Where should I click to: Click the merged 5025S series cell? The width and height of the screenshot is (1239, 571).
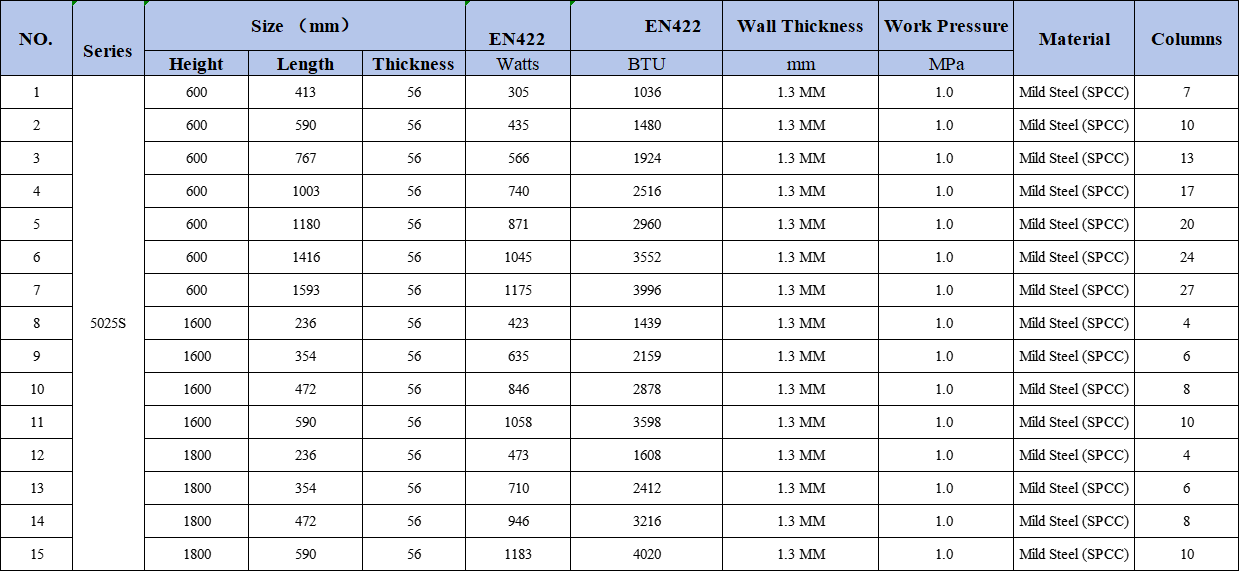pyautogui.click(x=108, y=323)
